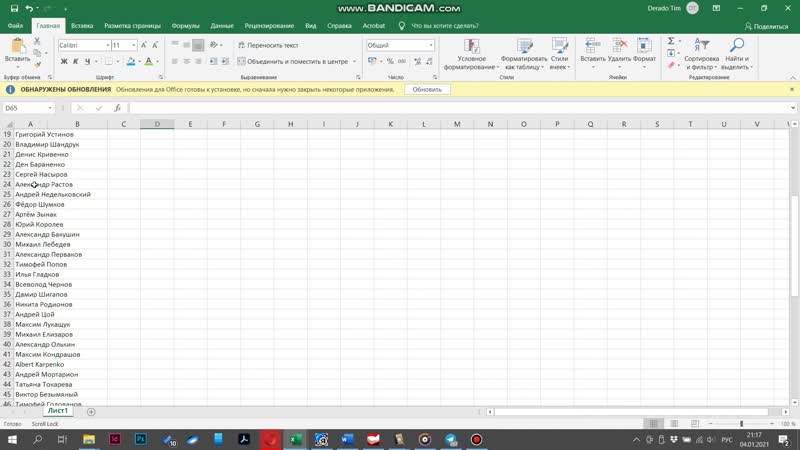Image resolution: width=800 pixels, height=450 pixels.
Task: Click the insert function fx icon
Action: point(117,108)
